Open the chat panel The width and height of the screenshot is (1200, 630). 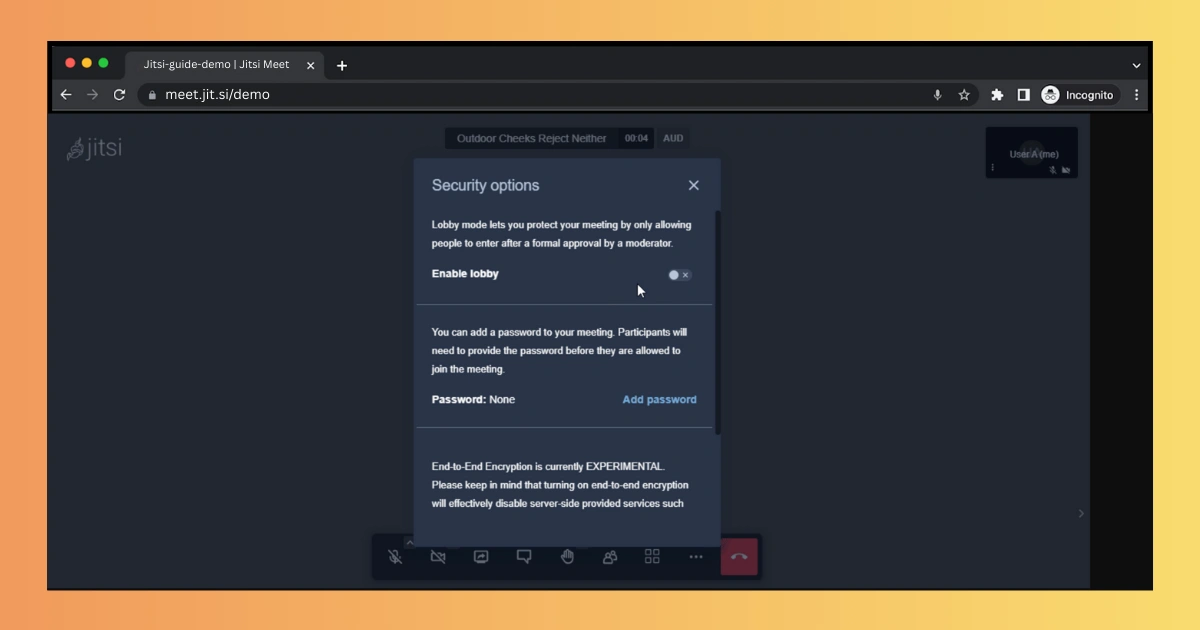[x=524, y=557]
